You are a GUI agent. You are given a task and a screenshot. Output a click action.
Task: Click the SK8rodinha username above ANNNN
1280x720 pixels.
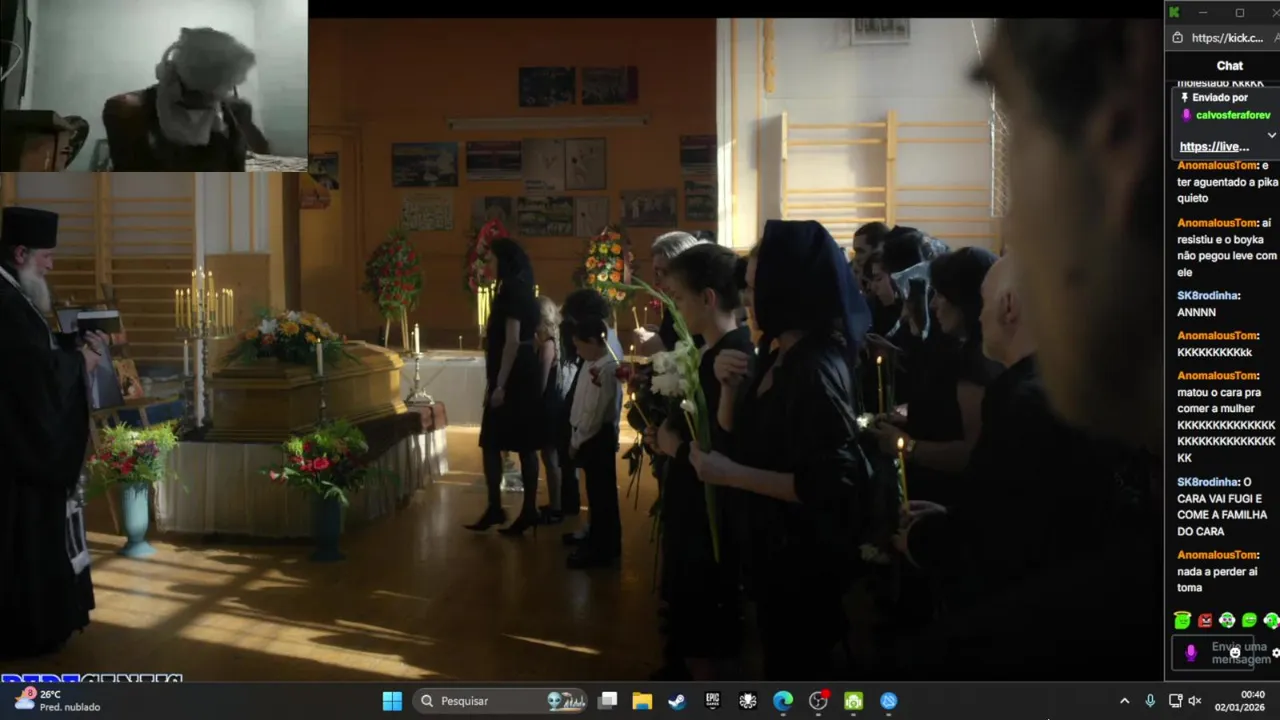pos(1206,296)
